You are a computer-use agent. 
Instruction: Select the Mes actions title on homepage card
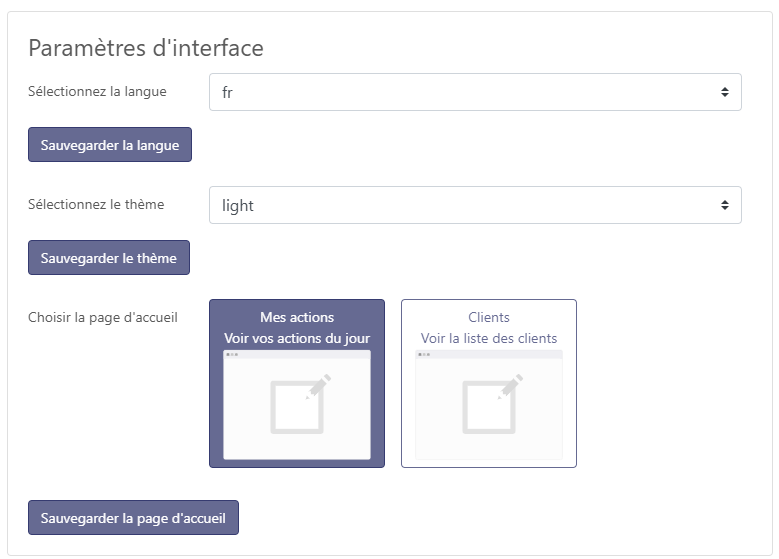(x=297, y=317)
